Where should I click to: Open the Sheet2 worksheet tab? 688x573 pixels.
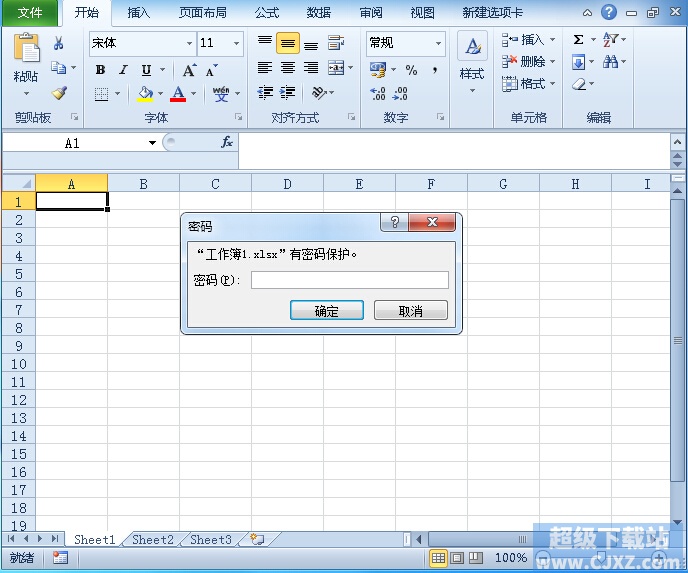[x=153, y=540]
